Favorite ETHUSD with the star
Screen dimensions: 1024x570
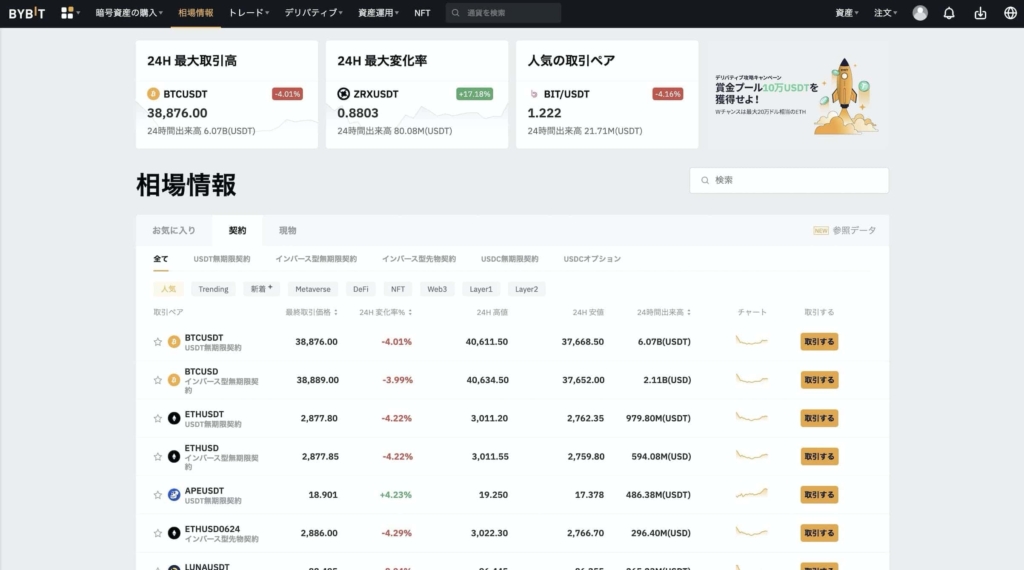pos(157,456)
